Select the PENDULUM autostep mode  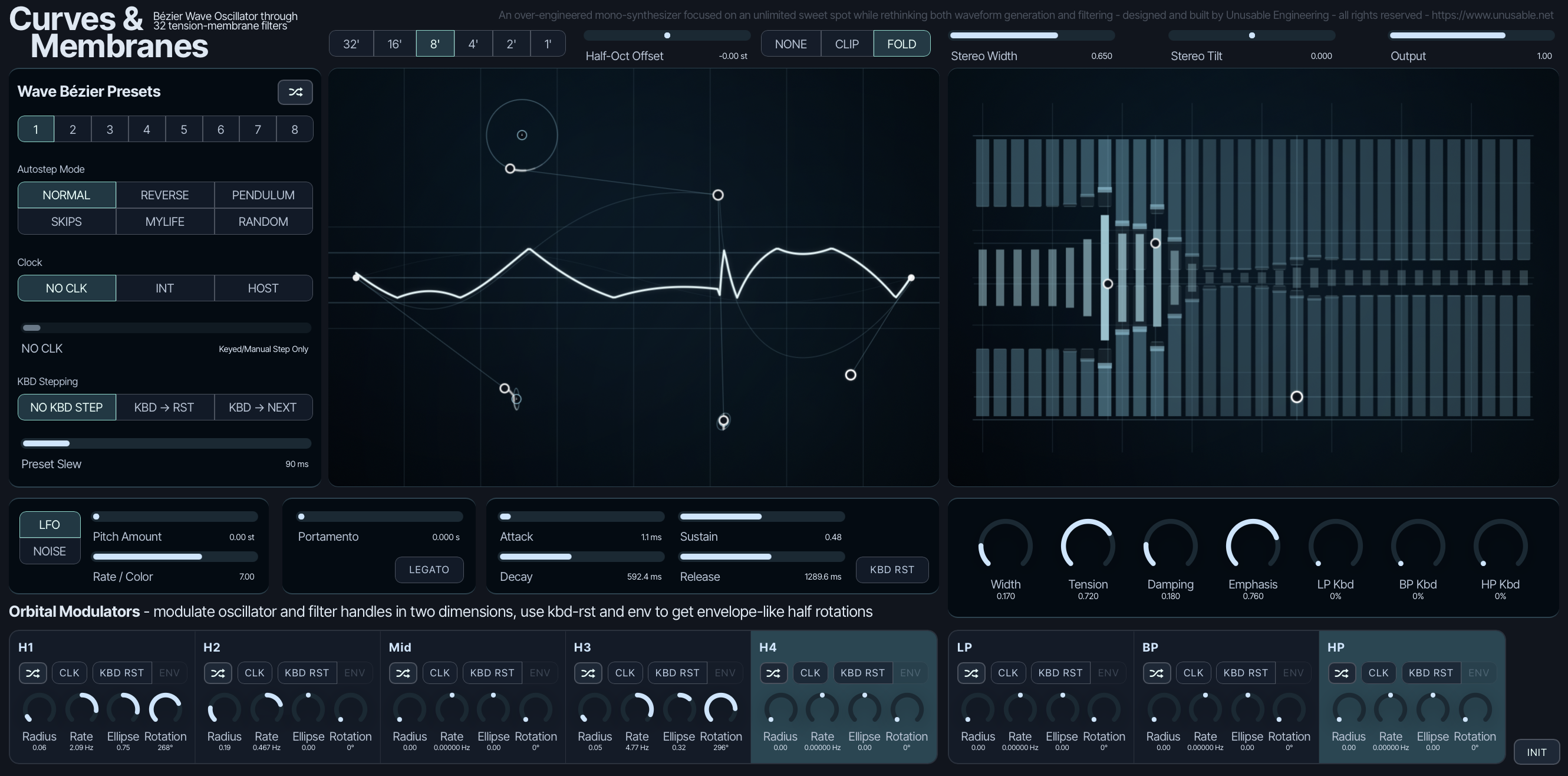point(263,195)
